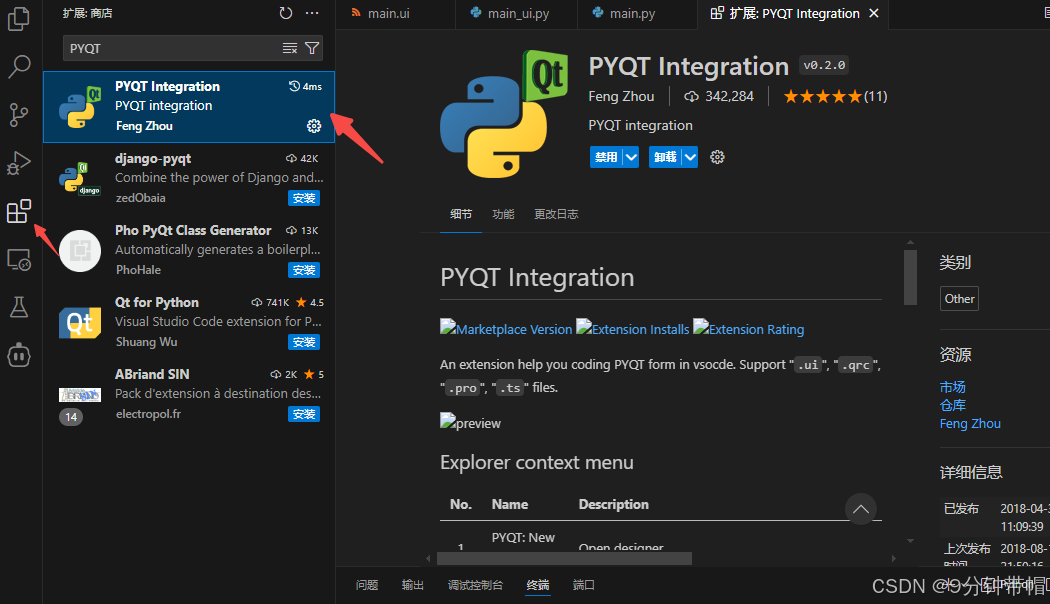The image size is (1050, 604).
Task: Click the Qt for Python extension logo
Action: pyautogui.click(x=80, y=323)
